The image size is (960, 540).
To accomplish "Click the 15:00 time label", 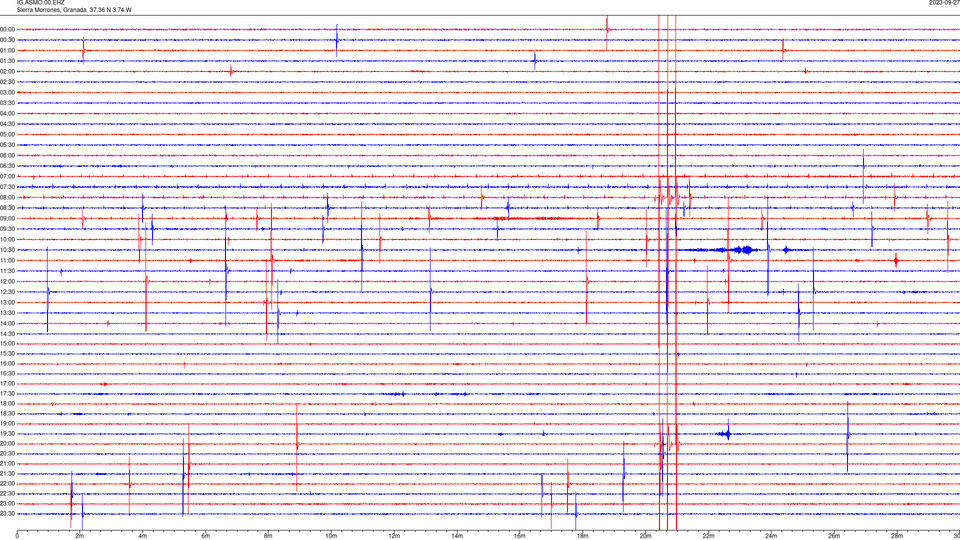I will point(8,343).
